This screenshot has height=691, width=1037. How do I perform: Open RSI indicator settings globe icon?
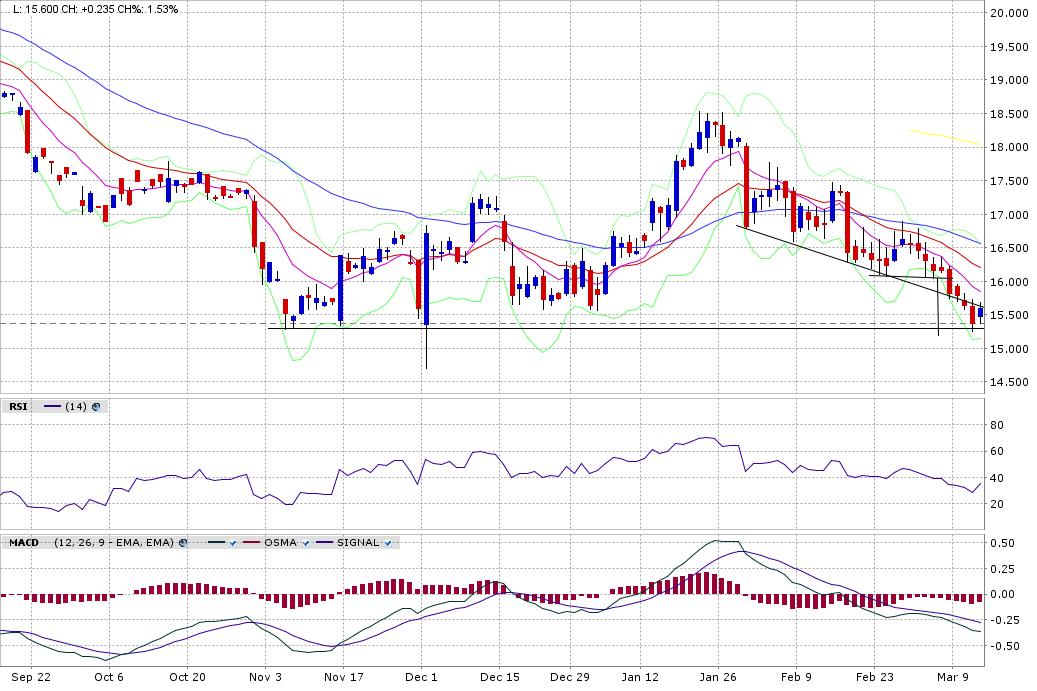click(97, 407)
